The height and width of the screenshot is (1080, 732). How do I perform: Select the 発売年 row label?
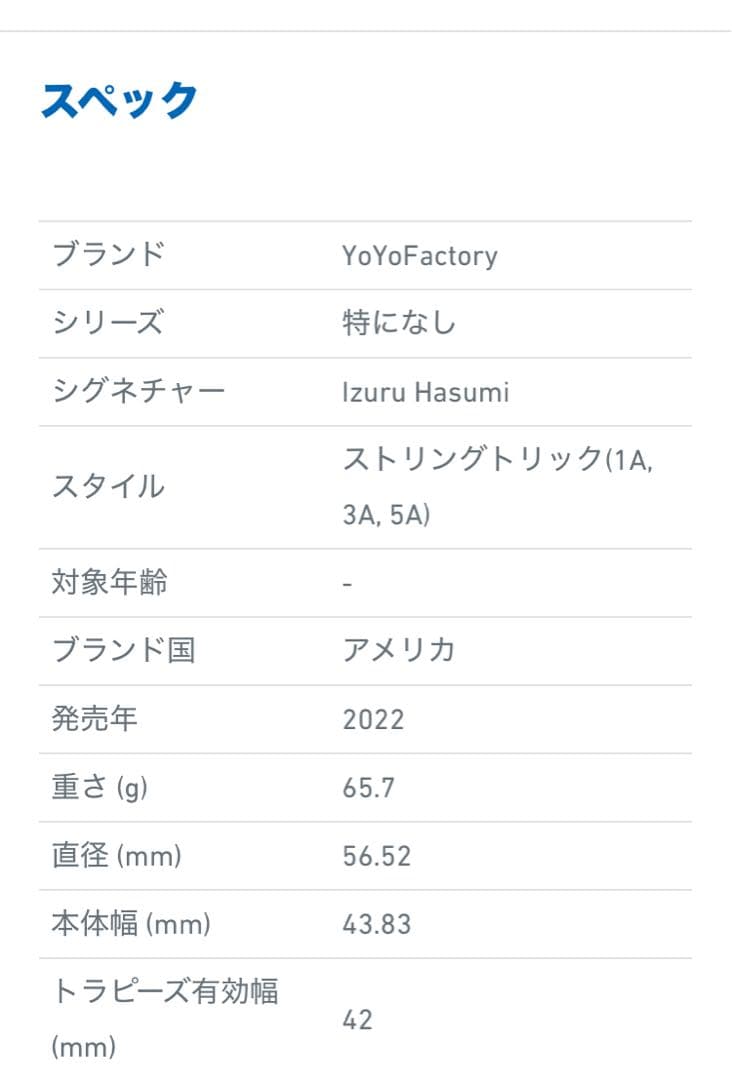coord(94,719)
